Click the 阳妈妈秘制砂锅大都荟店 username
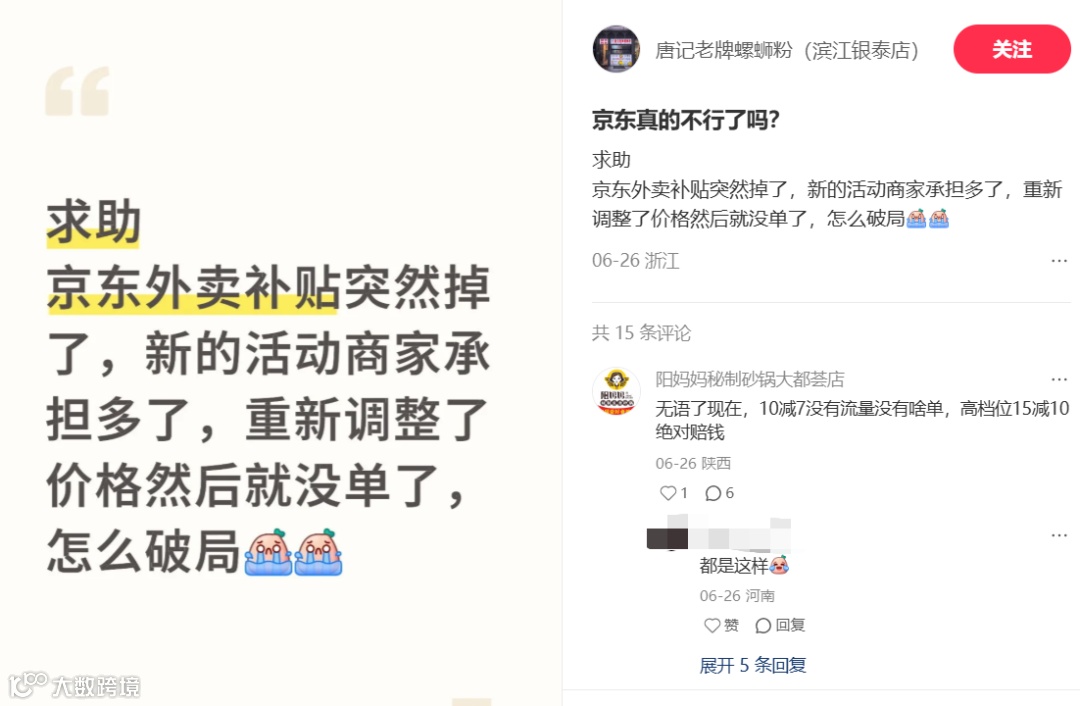The image size is (1080, 706). [749, 380]
